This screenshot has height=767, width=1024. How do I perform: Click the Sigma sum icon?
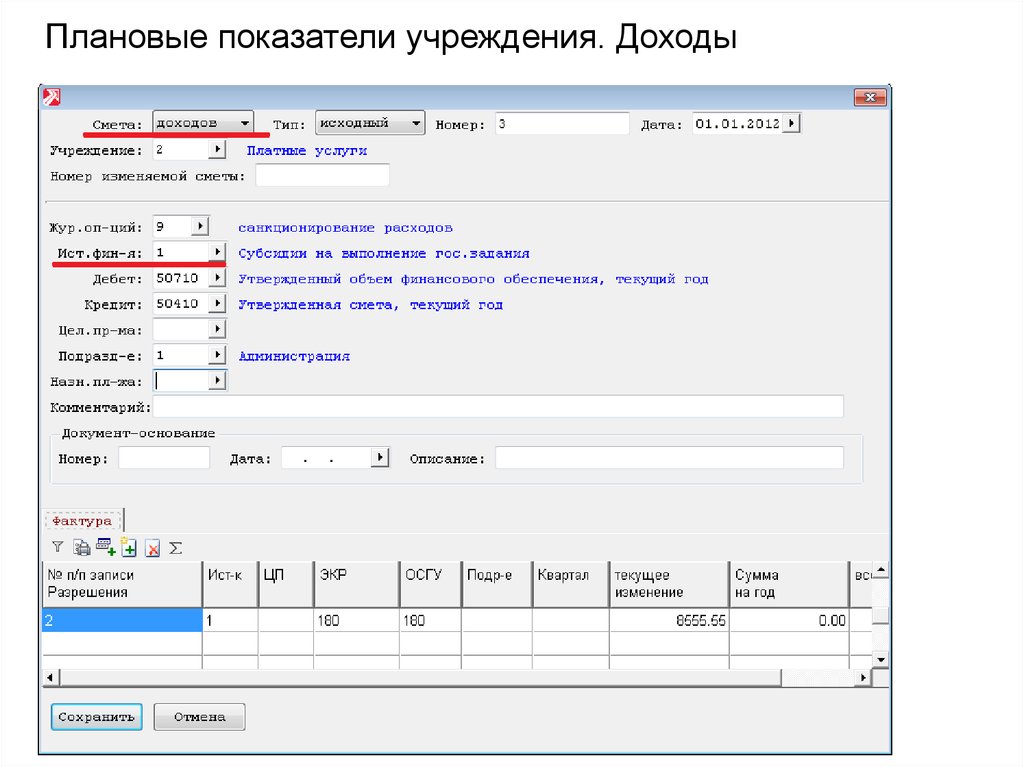(x=175, y=547)
